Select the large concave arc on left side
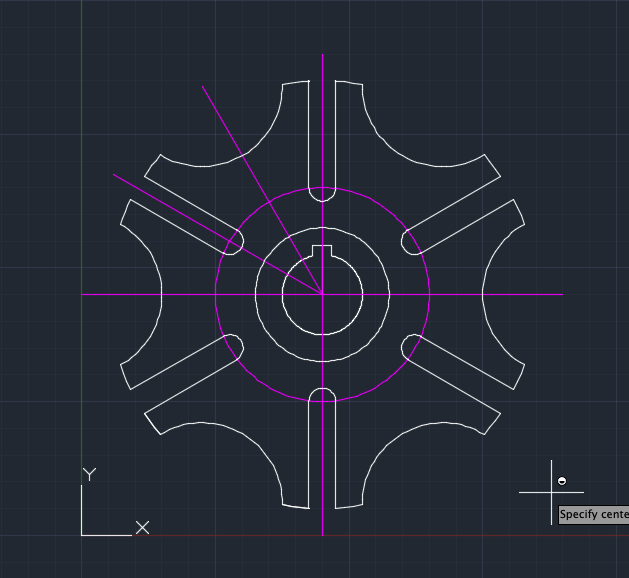 click(161, 294)
